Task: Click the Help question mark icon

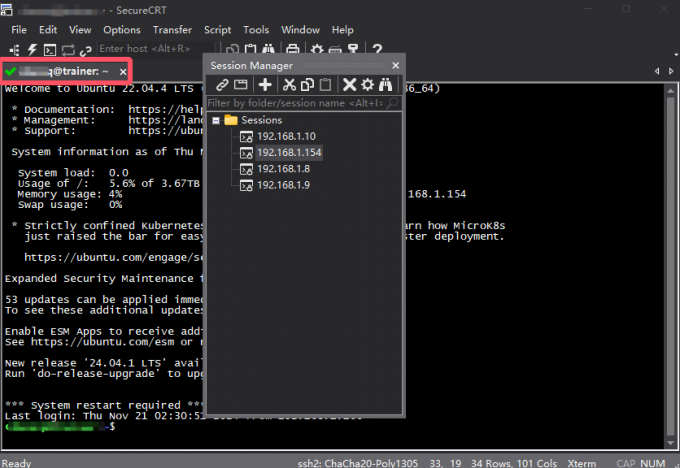Action: point(377,49)
